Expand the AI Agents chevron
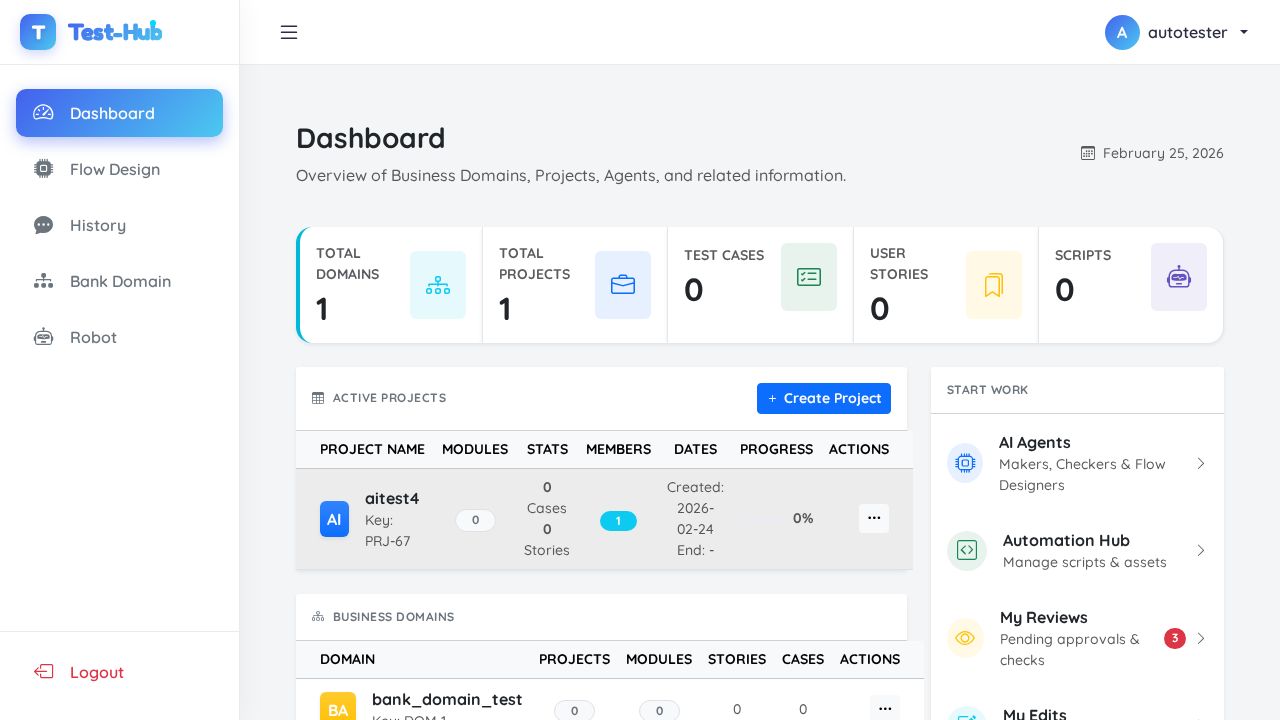This screenshot has height=720, width=1280. click(1201, 463)
